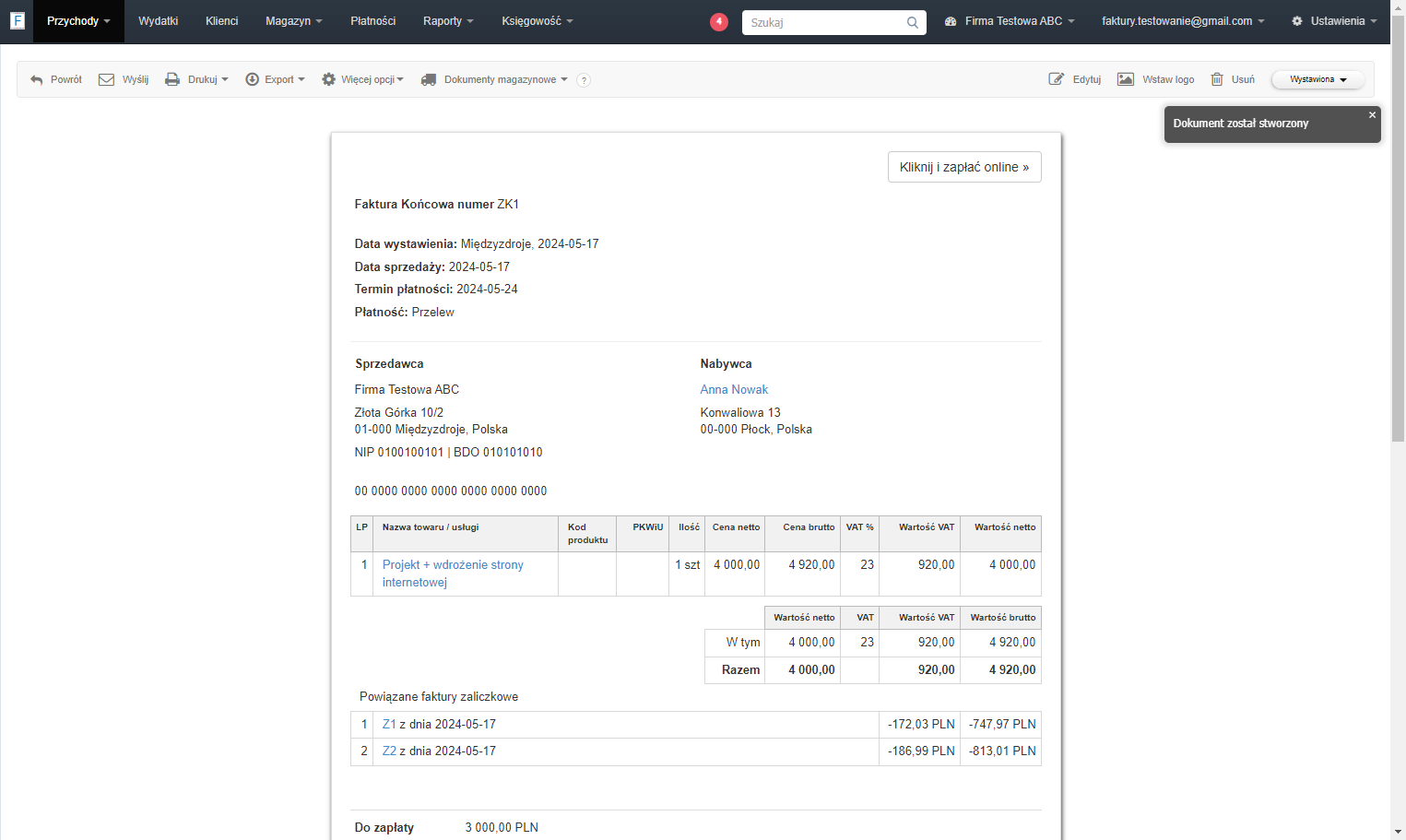The width and height of the screenshot is (1406, 840).
Task: Open Więcej opcji menu
Action: point(362,80)
